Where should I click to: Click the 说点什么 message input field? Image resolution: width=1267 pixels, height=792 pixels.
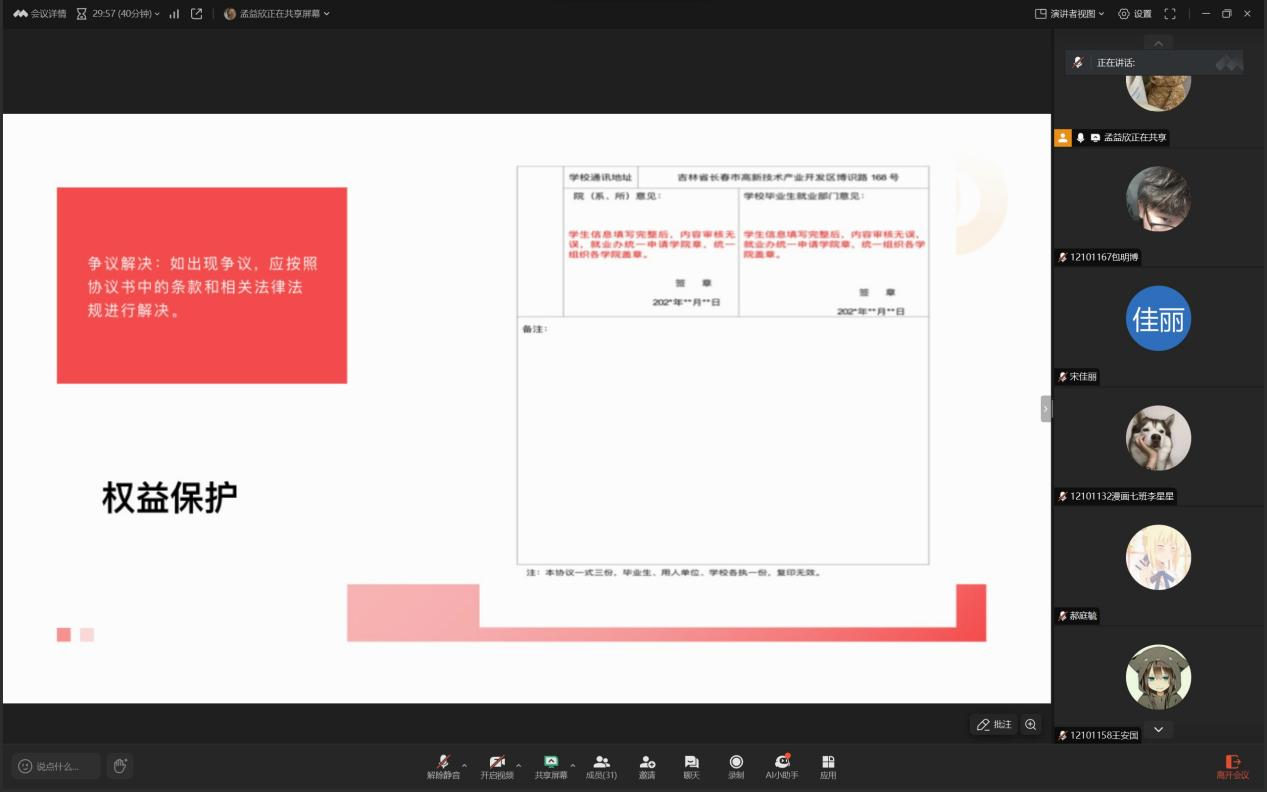pos(57,766)
